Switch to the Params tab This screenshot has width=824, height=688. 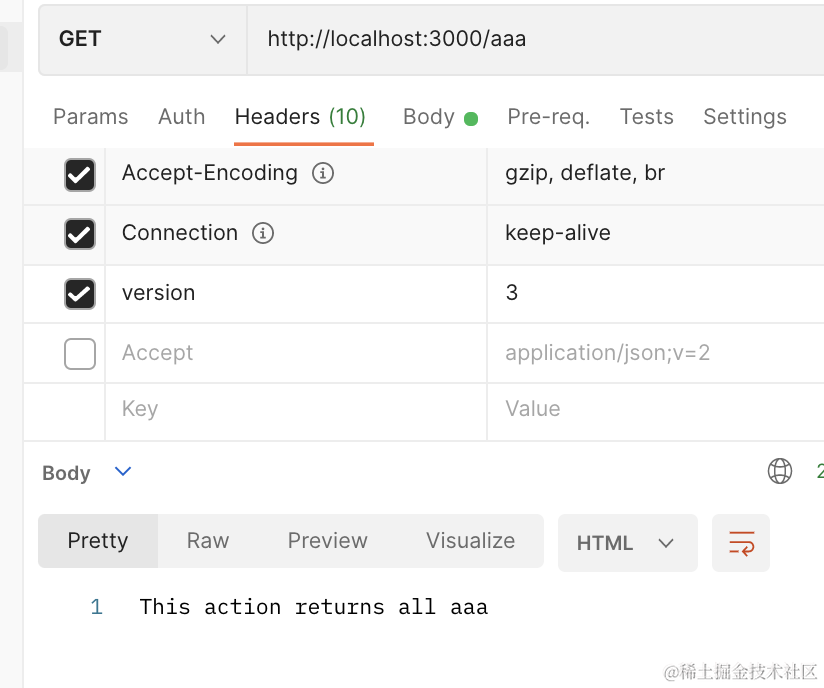pos(90,117)
